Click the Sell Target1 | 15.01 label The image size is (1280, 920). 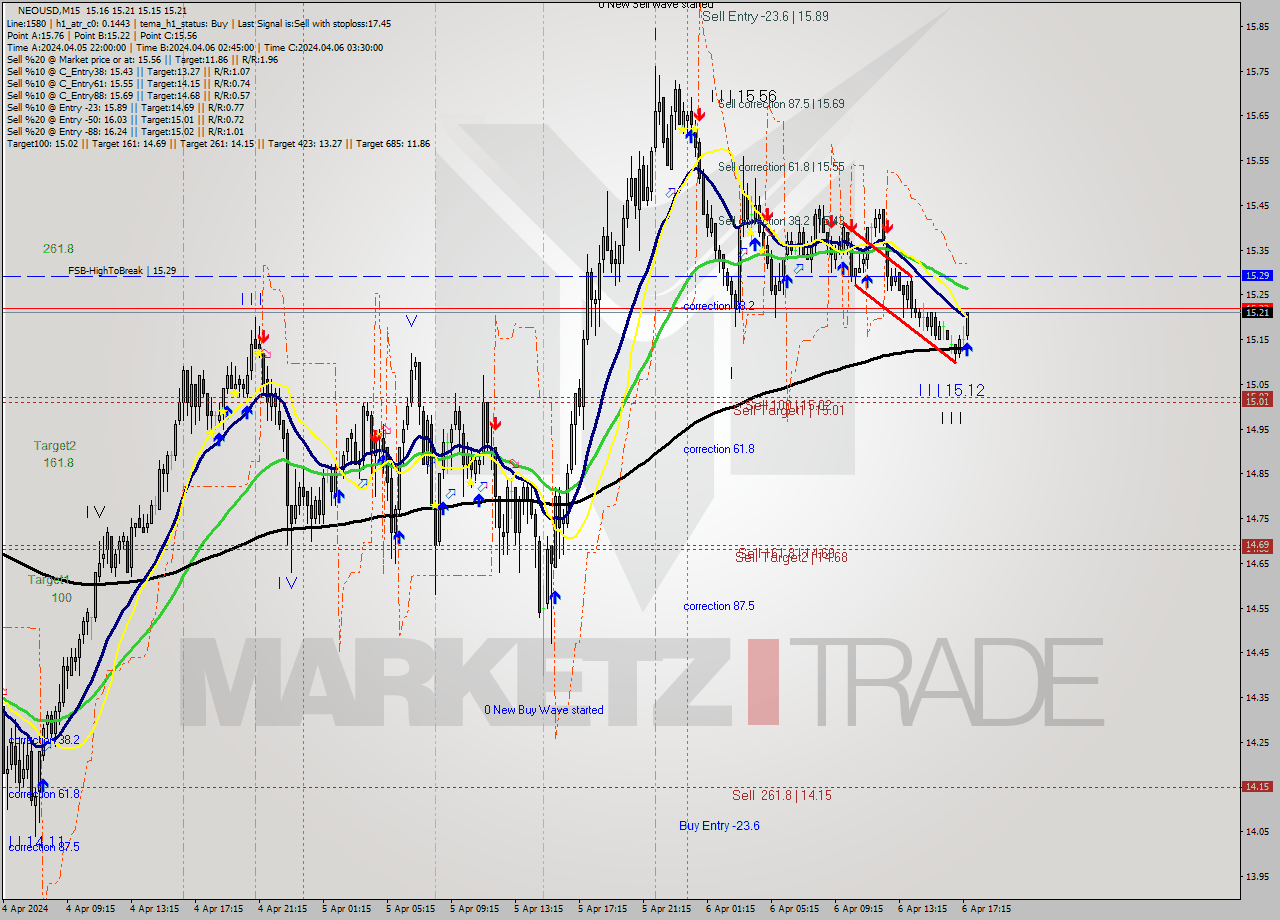click(x=789, y=410)
